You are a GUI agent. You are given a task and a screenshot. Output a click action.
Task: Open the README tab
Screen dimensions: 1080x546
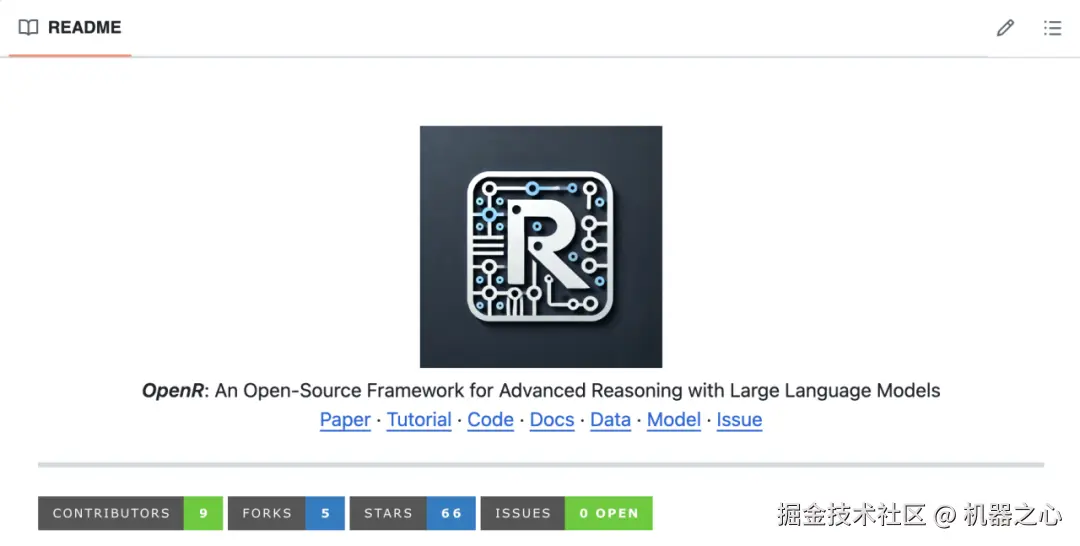coord(70,28)
